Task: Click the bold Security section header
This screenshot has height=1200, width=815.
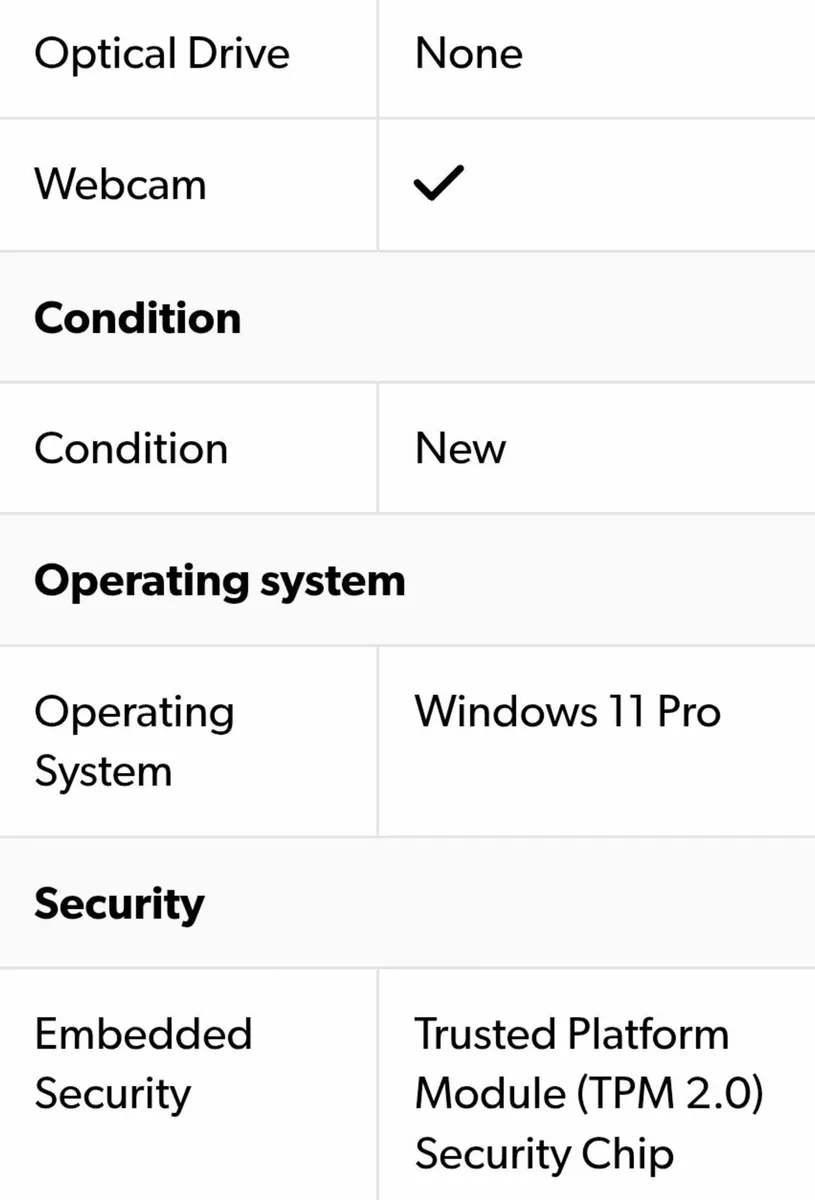Action: (x=119, y=904)
